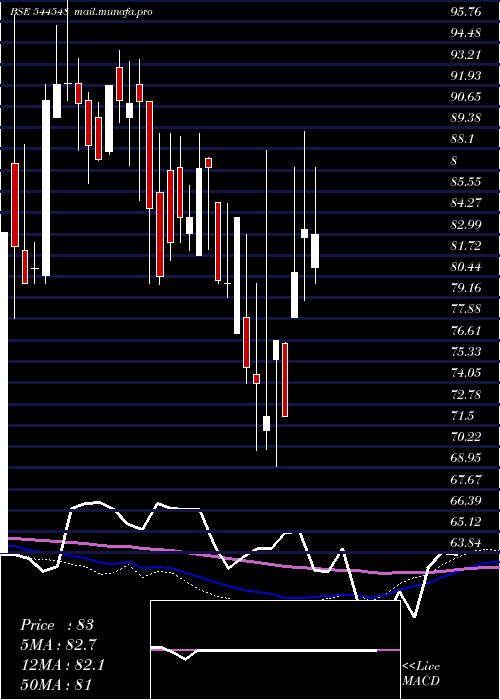Select the 90.65 axis value
This screenshot has width=500, height=700.
pyautogui.click(x=466, y=97)
